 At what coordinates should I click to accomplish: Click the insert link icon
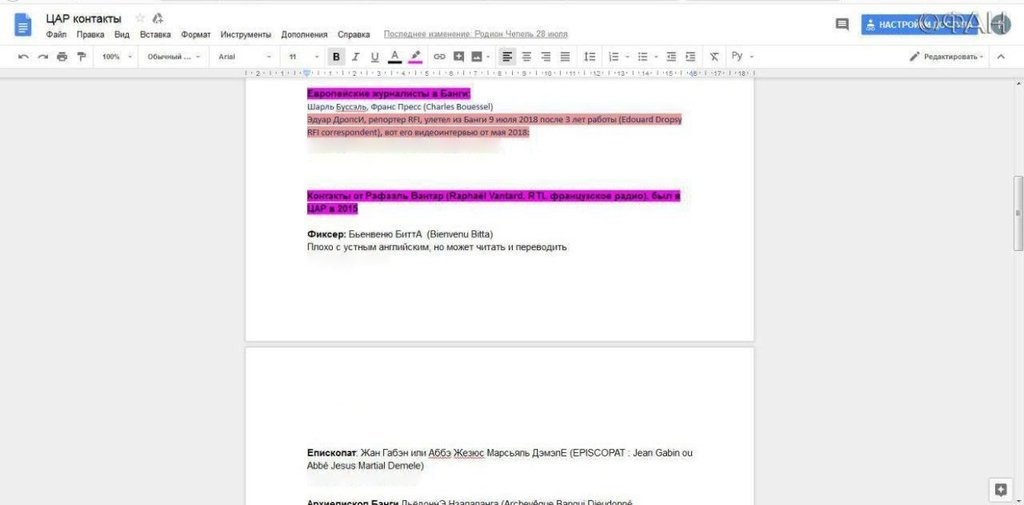(439, 57)
